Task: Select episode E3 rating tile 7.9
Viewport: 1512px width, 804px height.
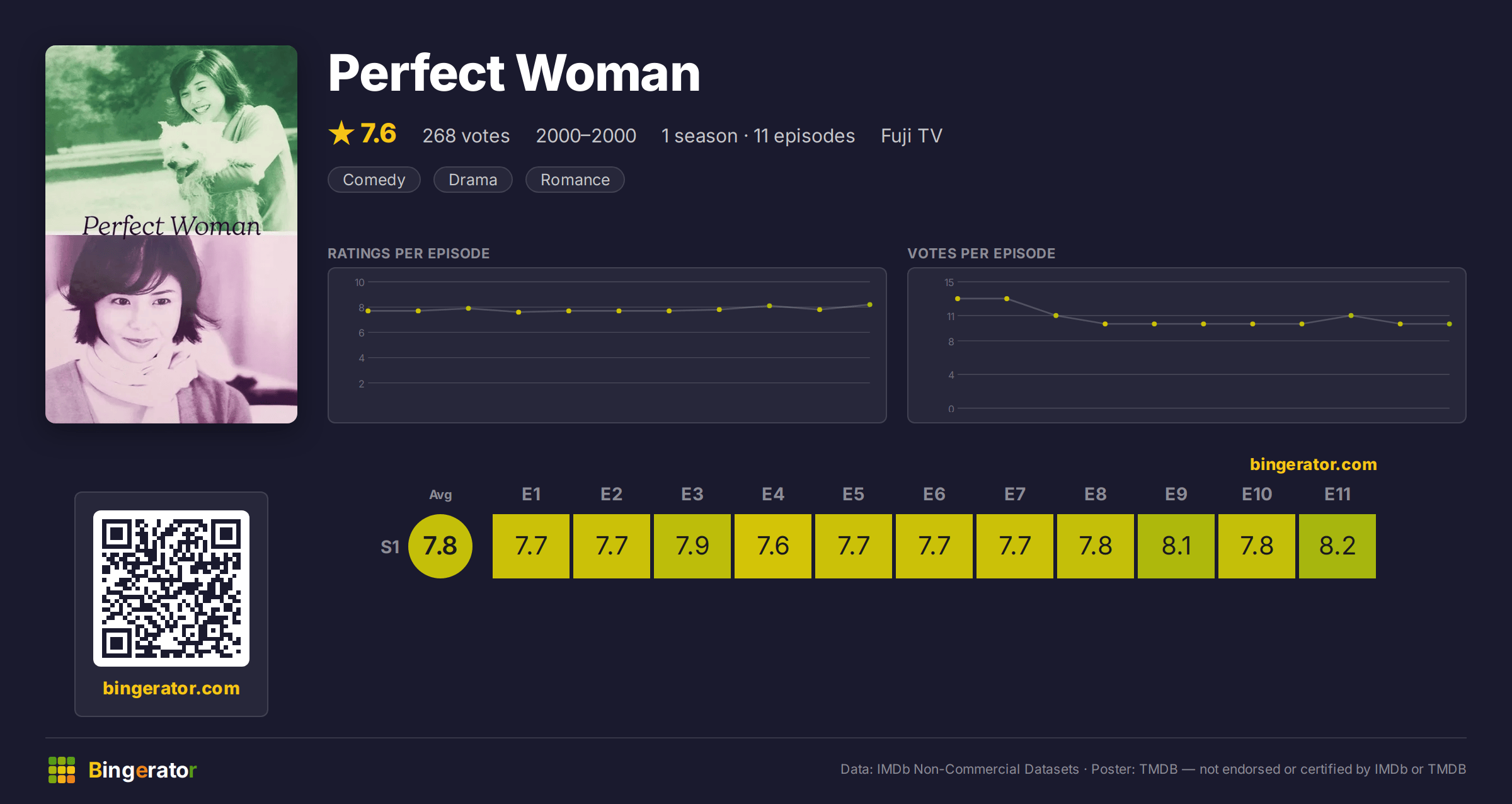Action: [x=692, y=546]
